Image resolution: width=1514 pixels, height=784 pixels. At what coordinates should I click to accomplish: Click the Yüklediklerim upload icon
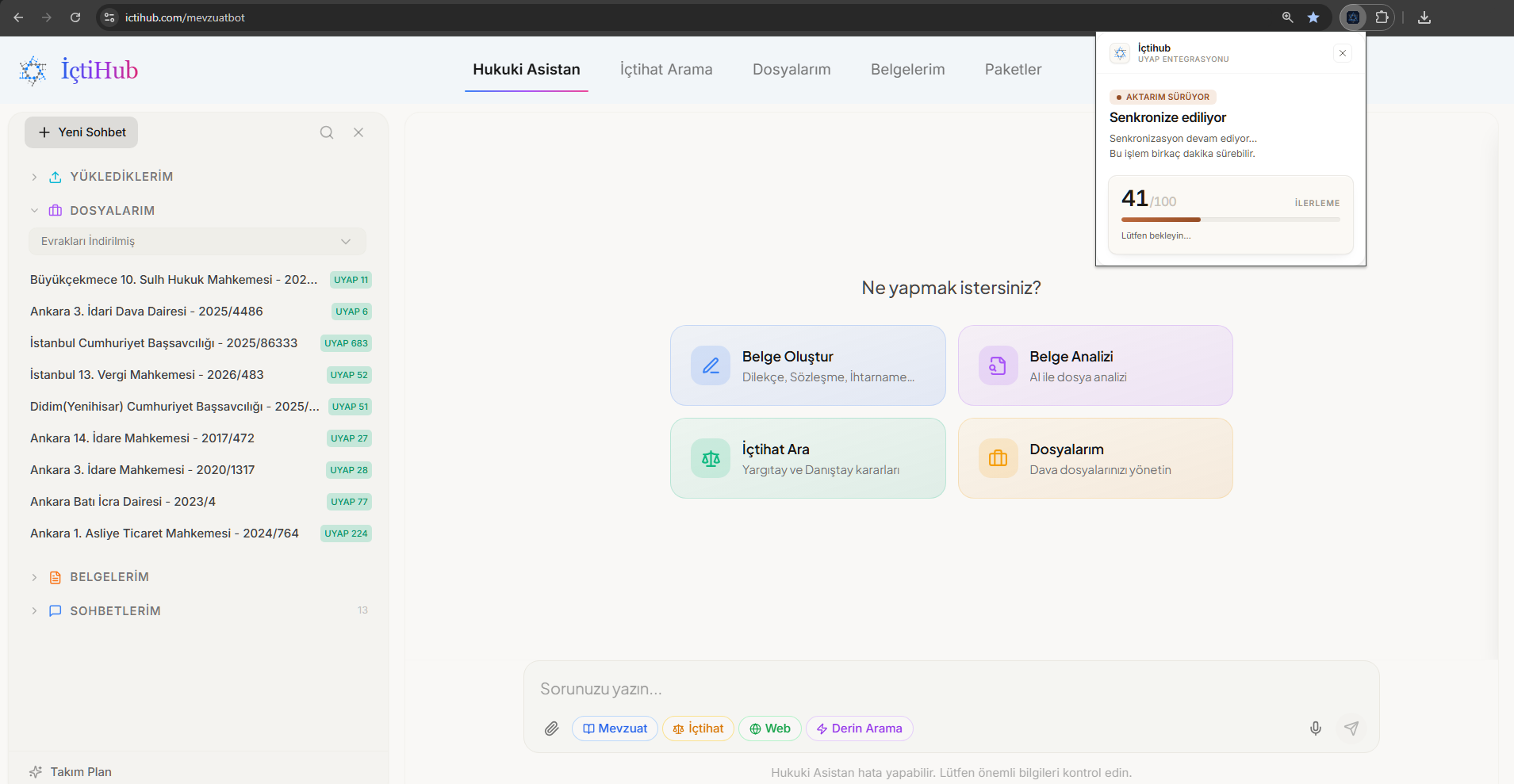pyautogui.click(x=56, y=177)
